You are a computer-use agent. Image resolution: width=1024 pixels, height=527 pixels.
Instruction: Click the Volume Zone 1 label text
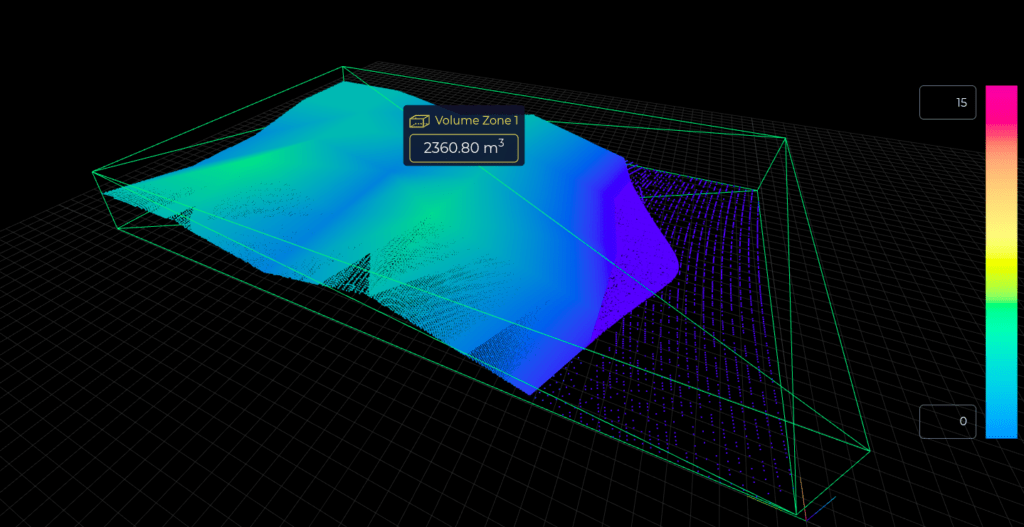476,120
